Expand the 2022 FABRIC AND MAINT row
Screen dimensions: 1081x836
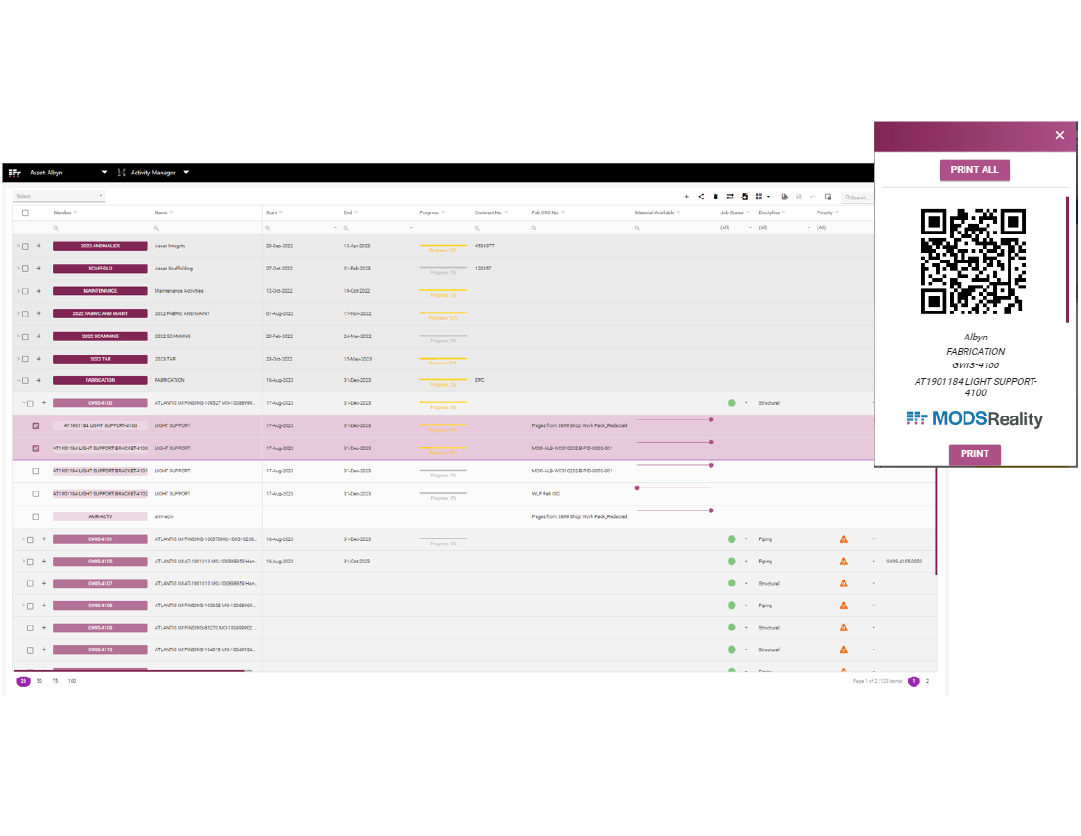pyautogui.click(x=19, y=314)
